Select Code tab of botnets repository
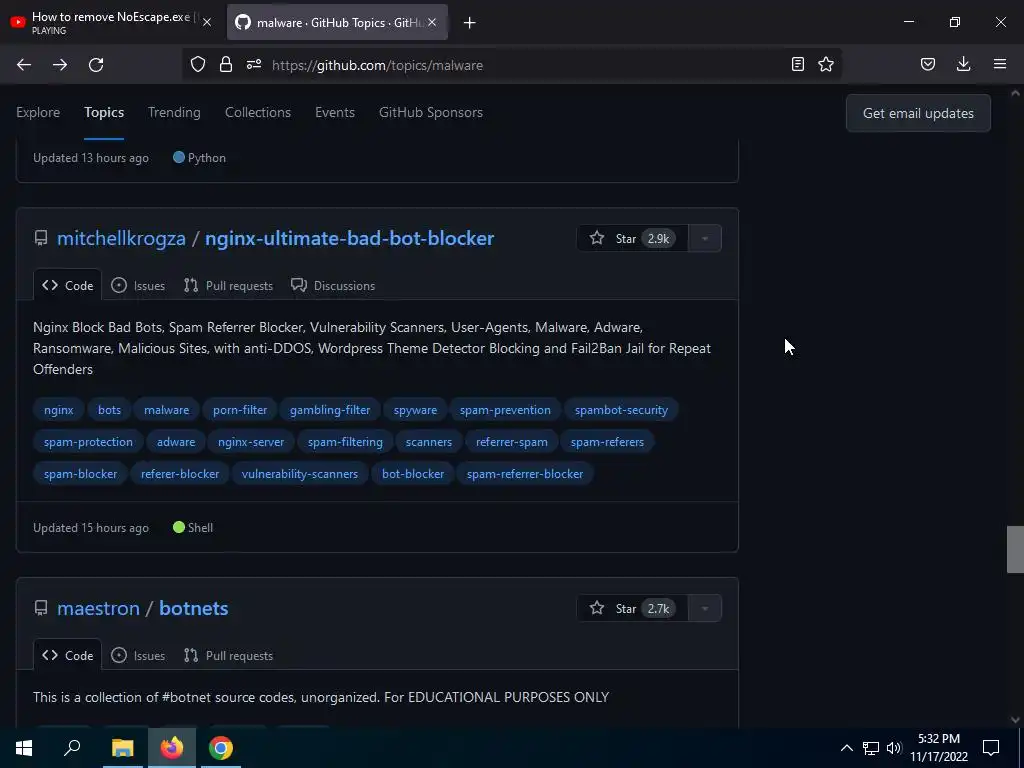 [68, 655]
